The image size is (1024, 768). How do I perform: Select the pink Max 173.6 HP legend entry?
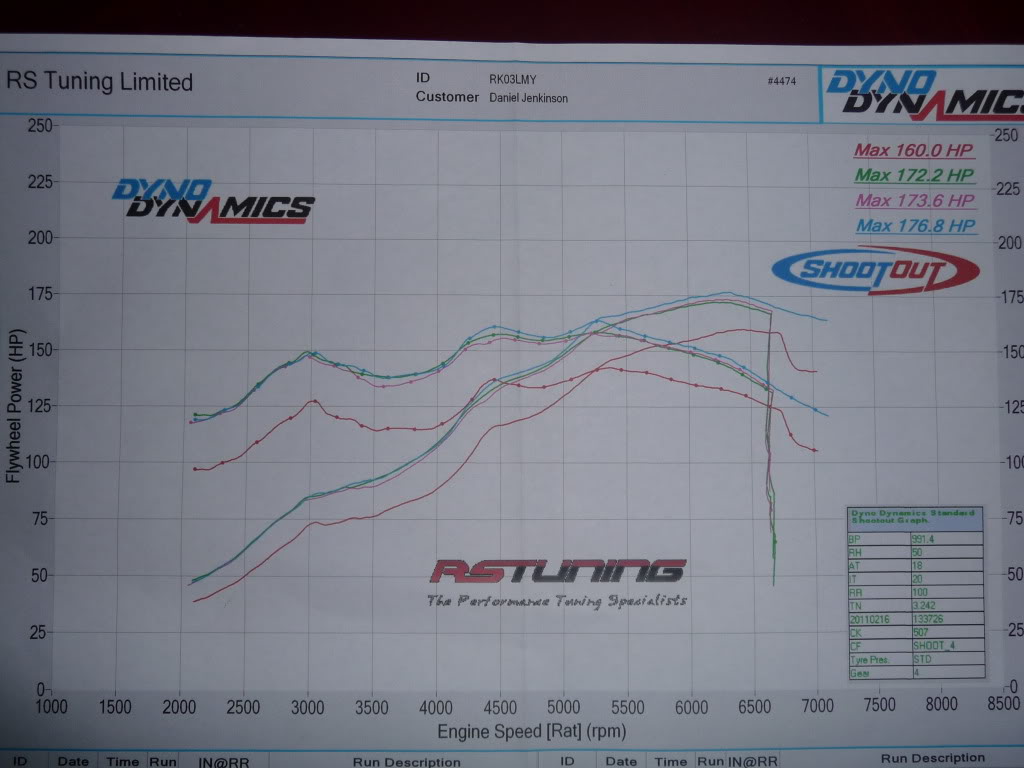(x=914, y=200)
